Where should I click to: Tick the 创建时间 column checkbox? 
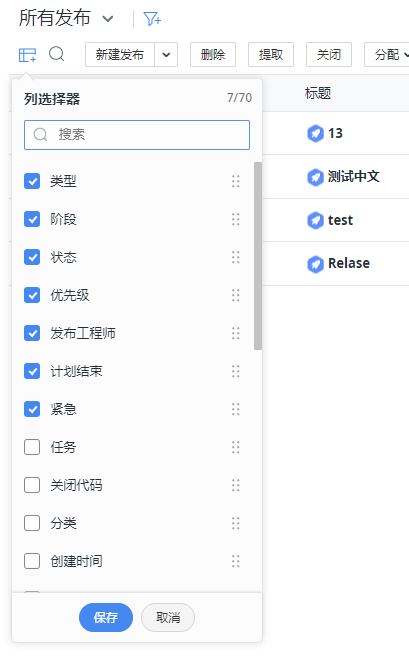pyautogui.click(x=32, y=561)
